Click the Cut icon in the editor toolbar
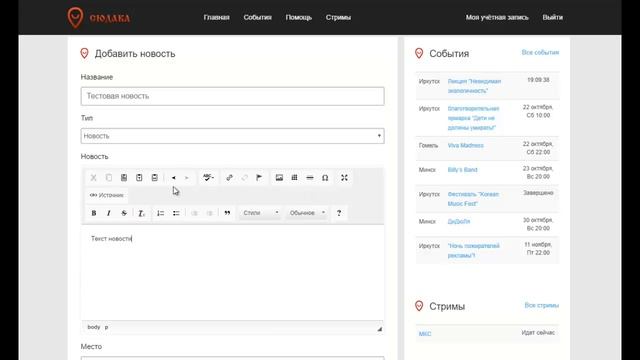The height and width of the screenshot is (360, 640). [x=93, y=178]
